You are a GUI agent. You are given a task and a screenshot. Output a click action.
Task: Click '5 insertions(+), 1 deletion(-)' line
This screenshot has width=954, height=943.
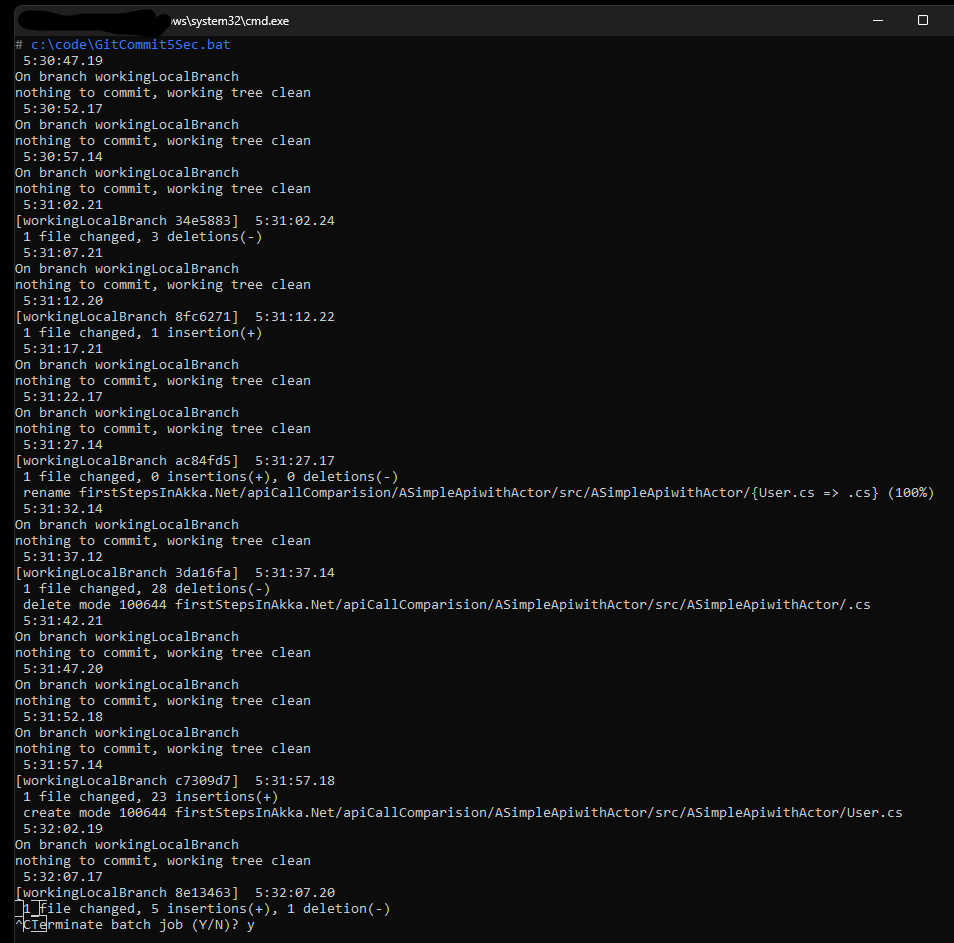click(x=206, y=909)
